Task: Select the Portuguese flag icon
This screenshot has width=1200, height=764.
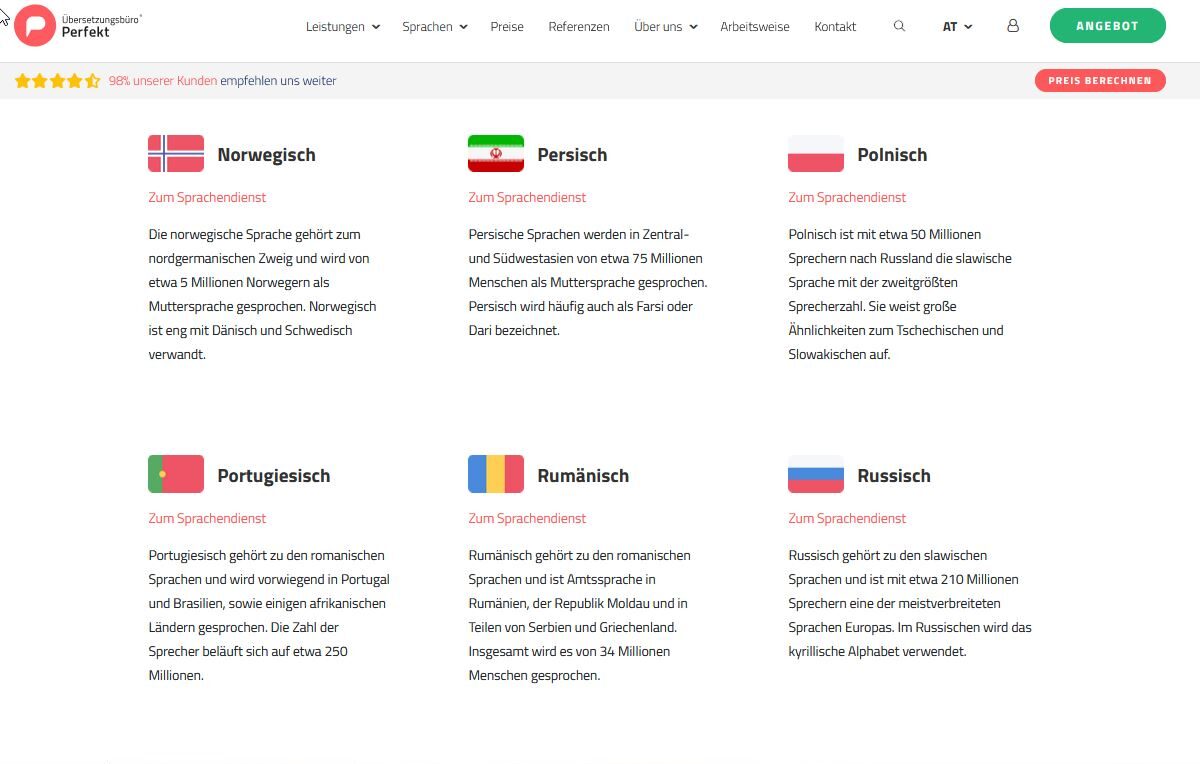Action: coord(176,475)
